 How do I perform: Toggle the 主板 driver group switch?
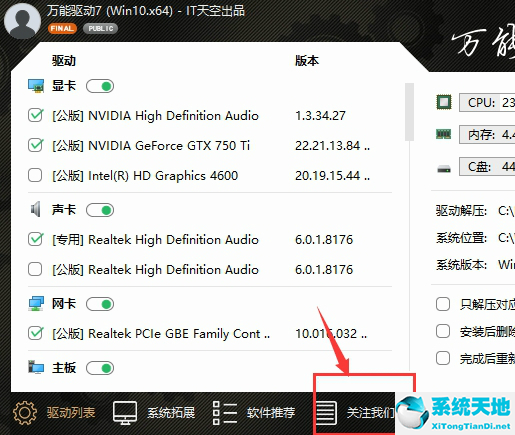point(100,368)
